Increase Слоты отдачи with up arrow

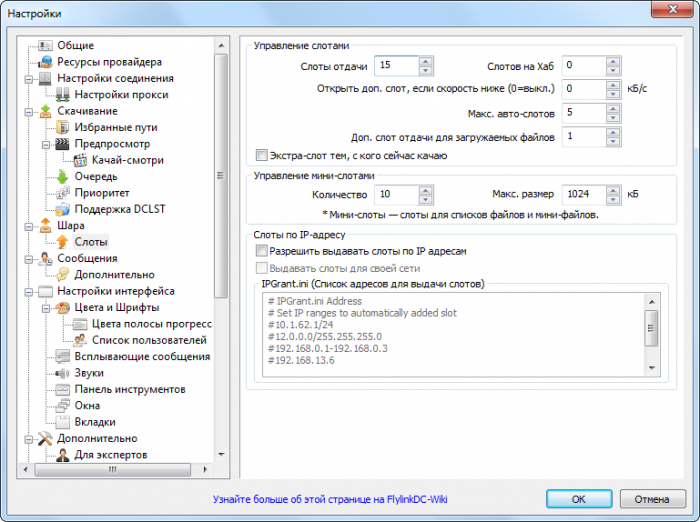[x=426, y=61]
